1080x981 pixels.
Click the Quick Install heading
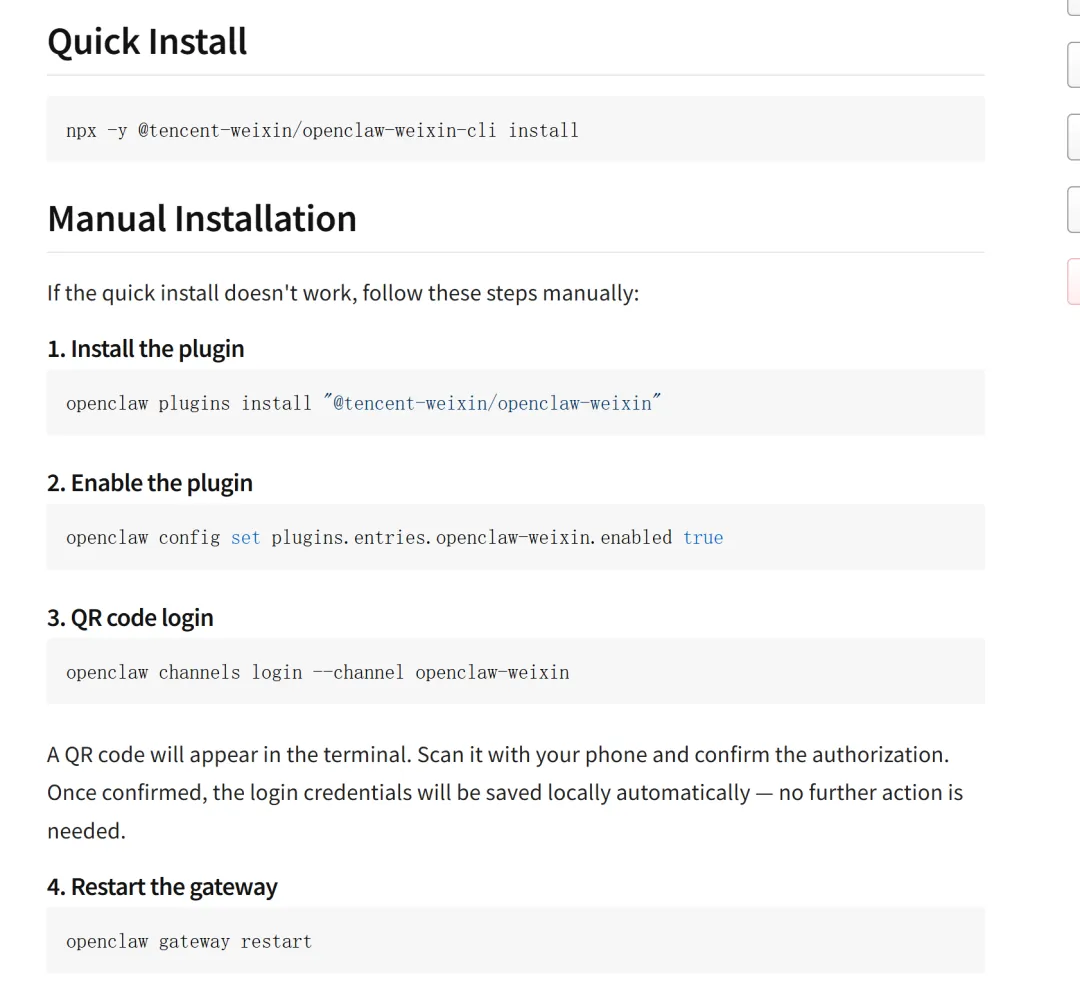(147, 42)
